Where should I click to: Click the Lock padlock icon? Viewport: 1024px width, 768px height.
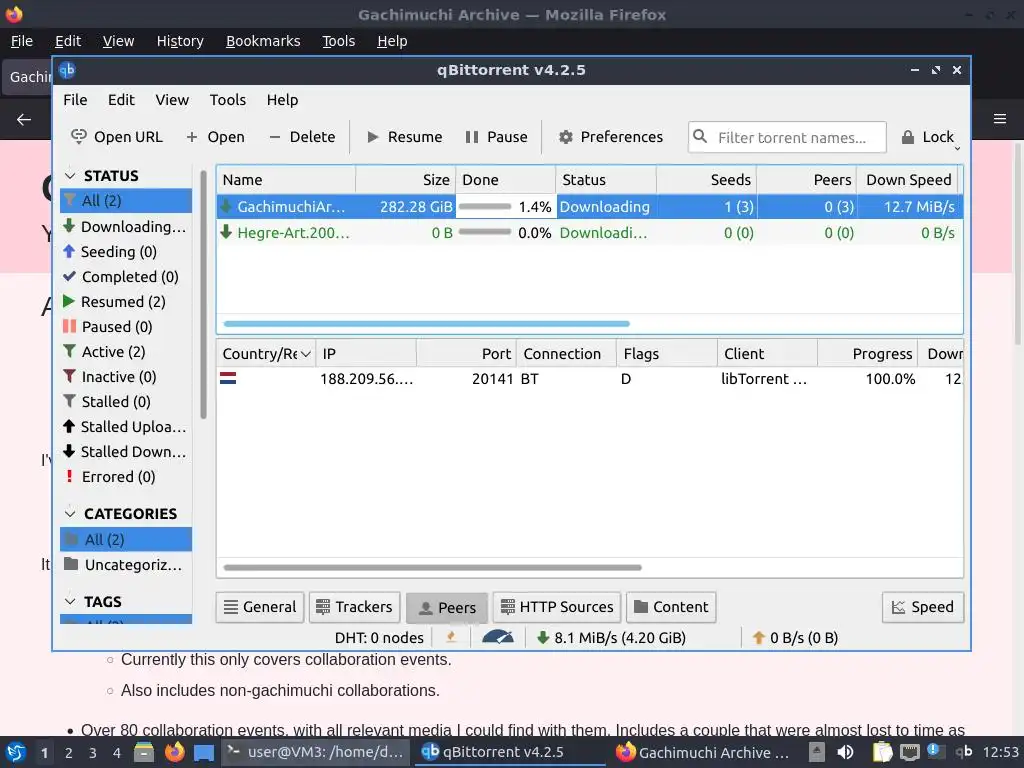click(908, 137)
